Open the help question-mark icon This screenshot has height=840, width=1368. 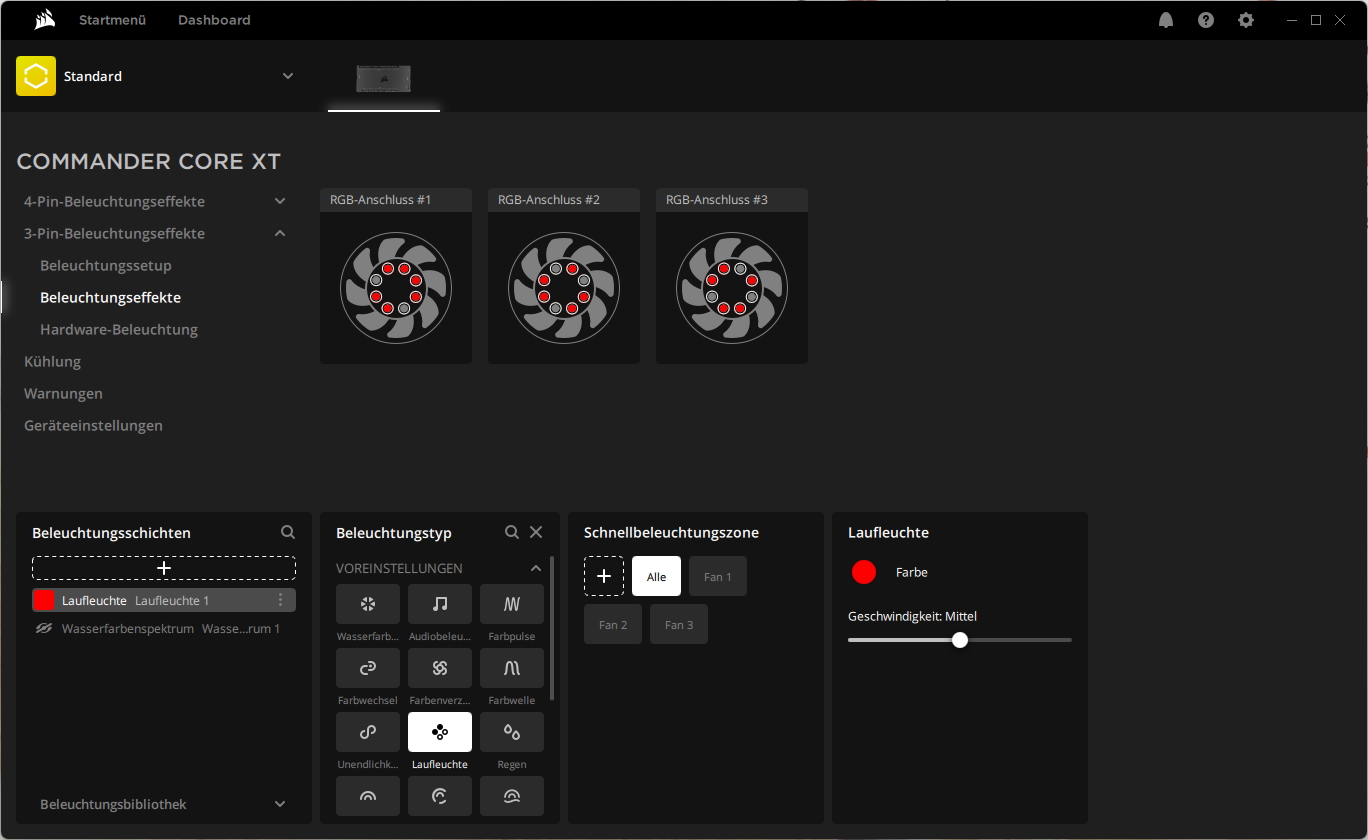pyautogui.click(x=1206, y=20)
